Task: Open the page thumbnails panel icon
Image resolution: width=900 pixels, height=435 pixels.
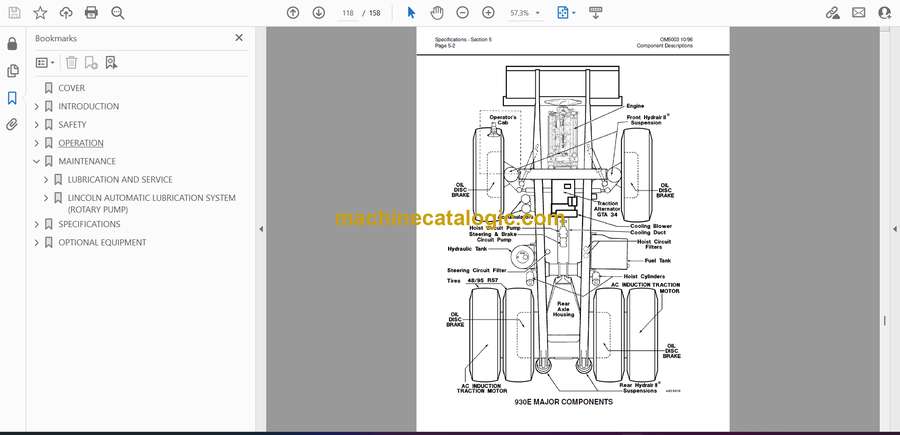Action: (12, 71)
